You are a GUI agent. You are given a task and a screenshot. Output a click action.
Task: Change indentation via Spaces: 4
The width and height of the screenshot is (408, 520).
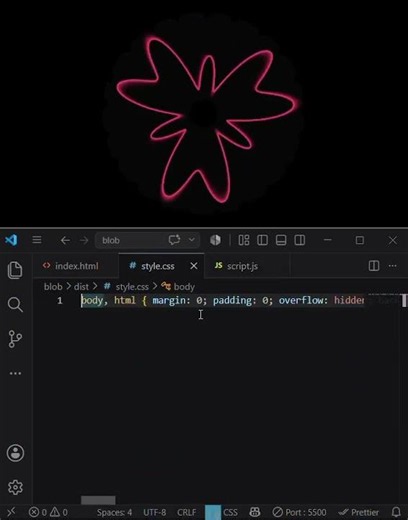[x=114, y=512]
